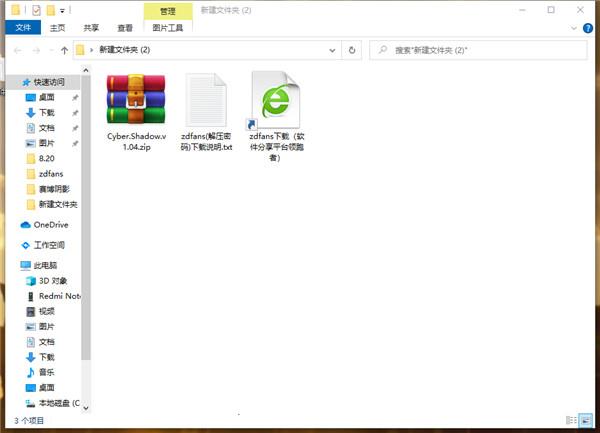Select the 管理 contextual tab
Image resolution: width=600 pixels, height=433 pixels.
point(168,11)
